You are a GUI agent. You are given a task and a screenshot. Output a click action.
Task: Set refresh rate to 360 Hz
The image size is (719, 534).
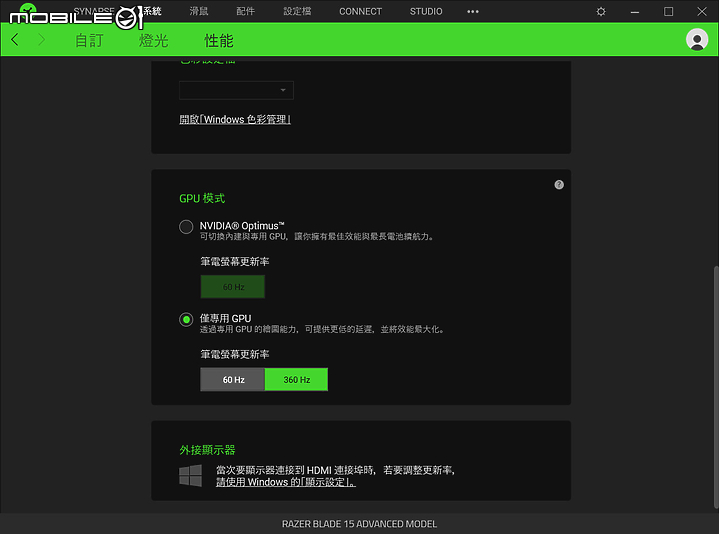(296, 380)
